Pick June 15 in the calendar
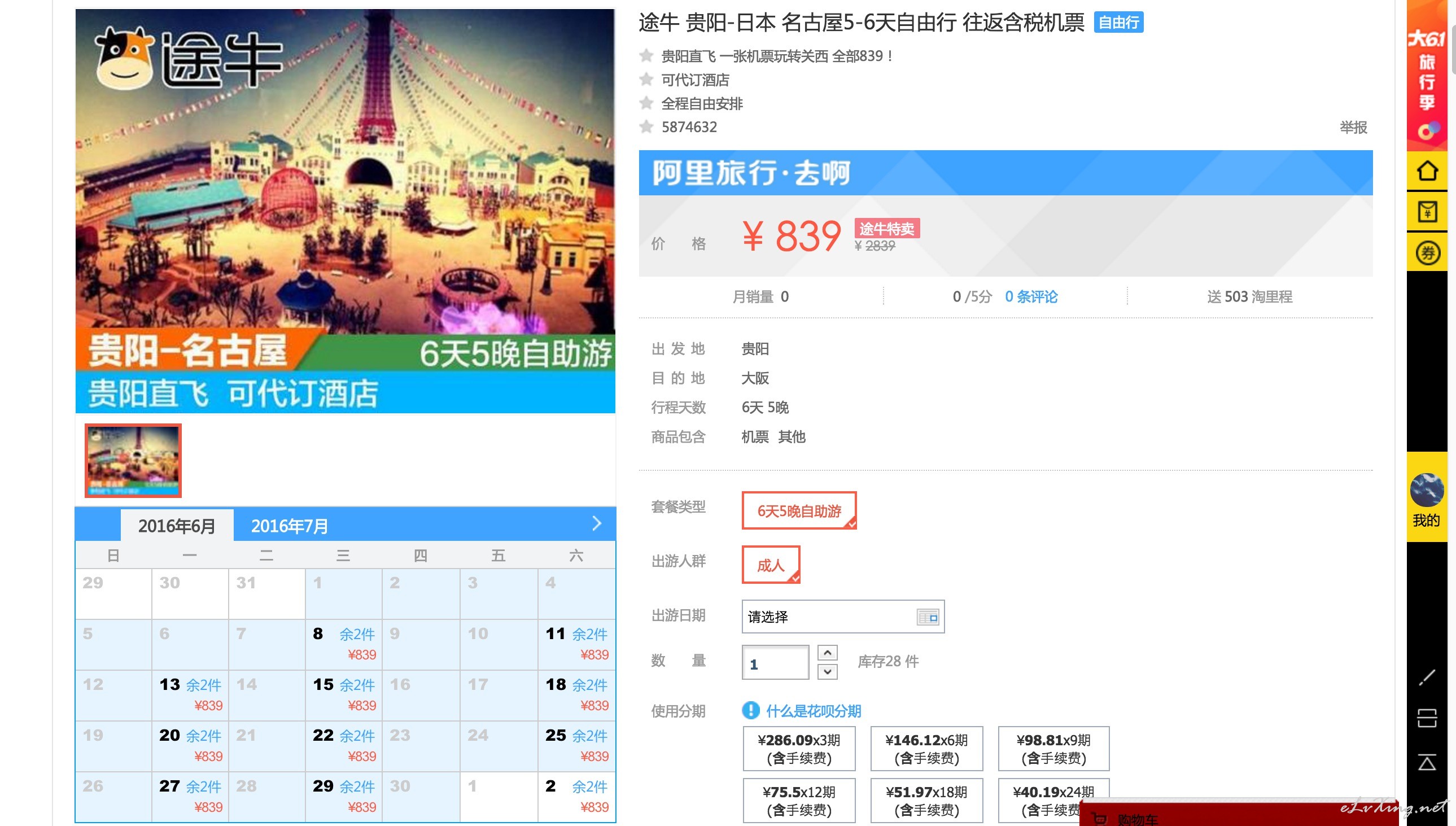This screenshot has height=826, width=1456. pos(344,696)
